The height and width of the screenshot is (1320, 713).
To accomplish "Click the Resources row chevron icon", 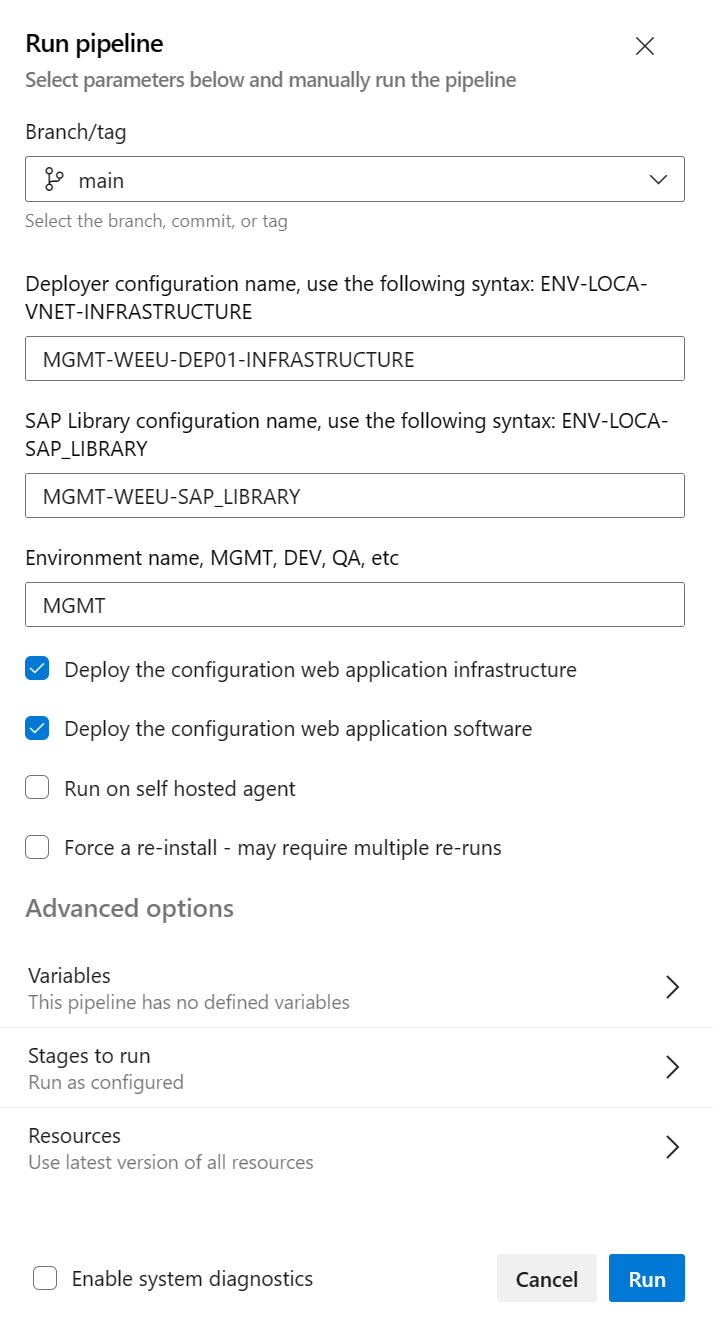I will 672,1147.
